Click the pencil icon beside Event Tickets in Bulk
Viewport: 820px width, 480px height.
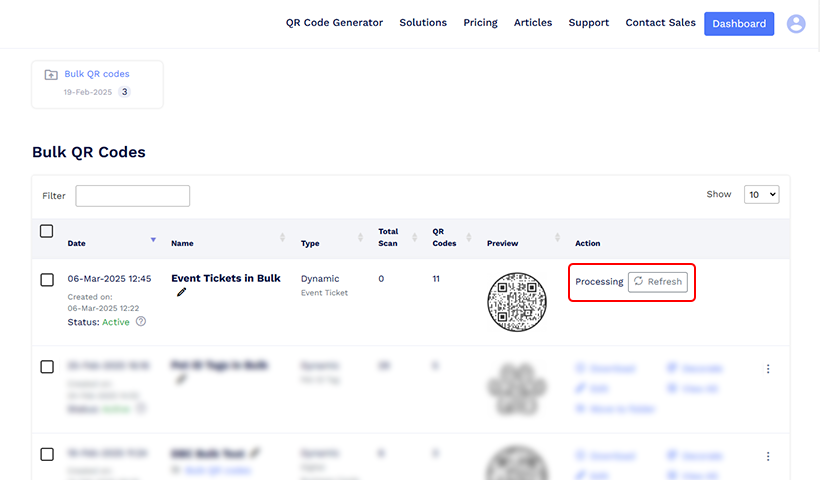(181, 292)
